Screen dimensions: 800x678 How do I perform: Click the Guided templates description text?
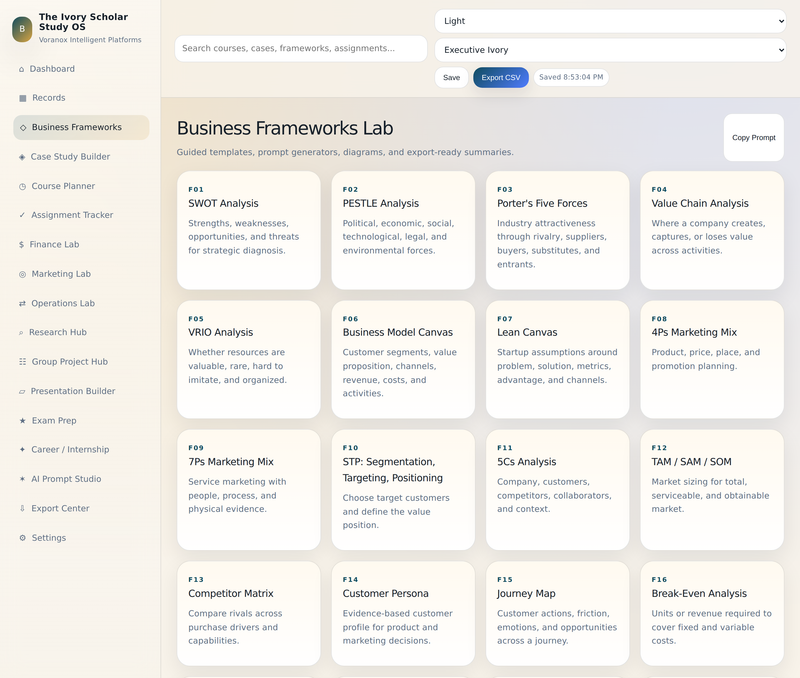[345, 152]
